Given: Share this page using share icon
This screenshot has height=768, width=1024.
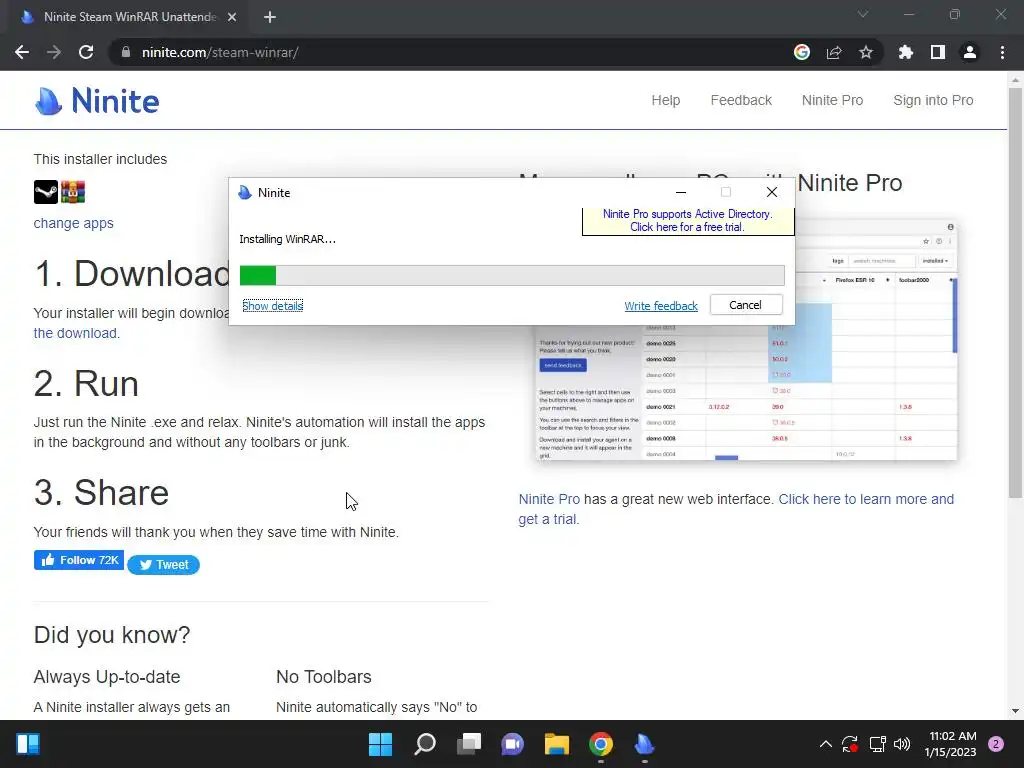Looking at the screenshot, I should pyautogui.click(x=834, y=52).
